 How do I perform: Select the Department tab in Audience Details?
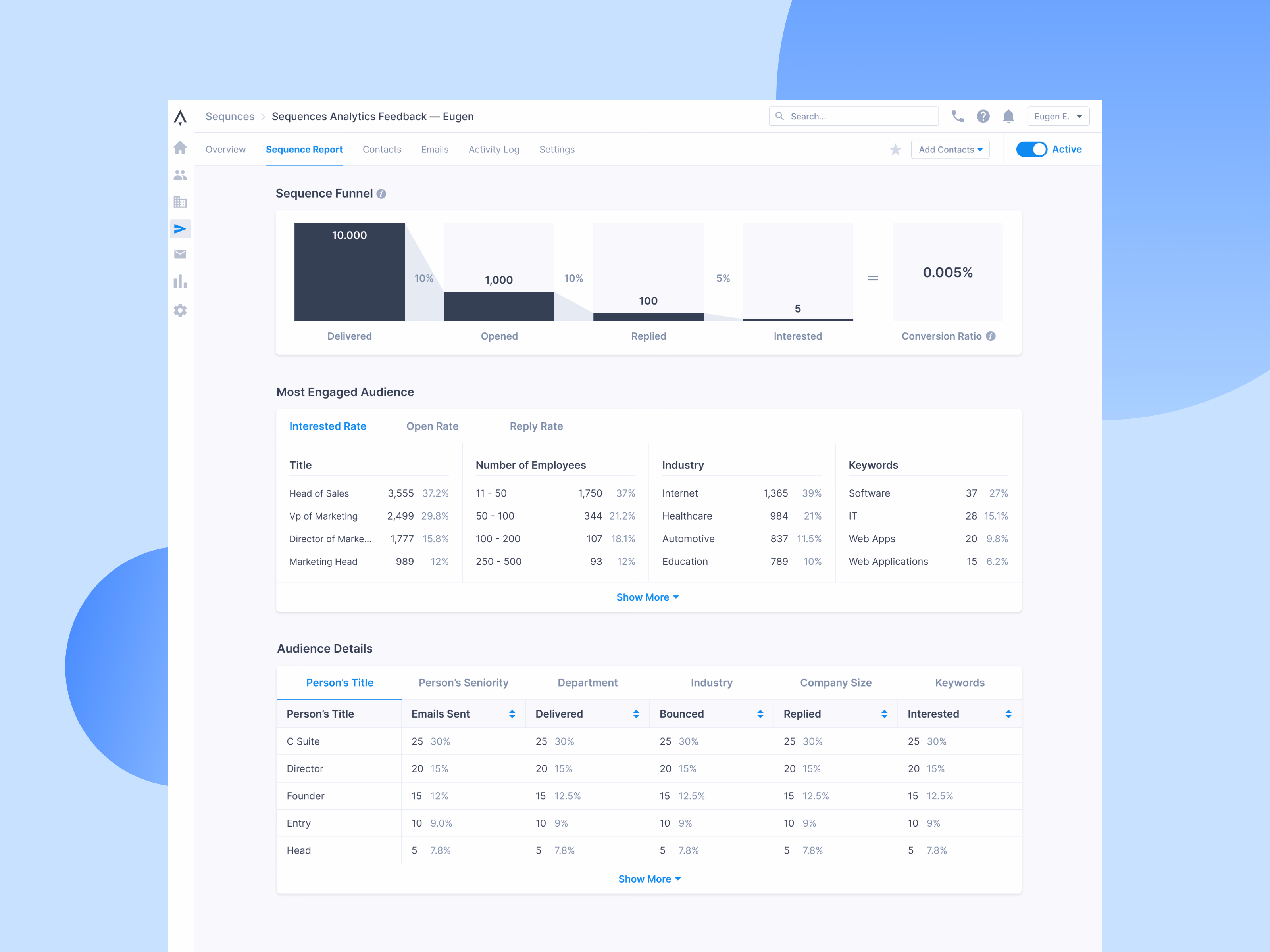tap(587, 683)
